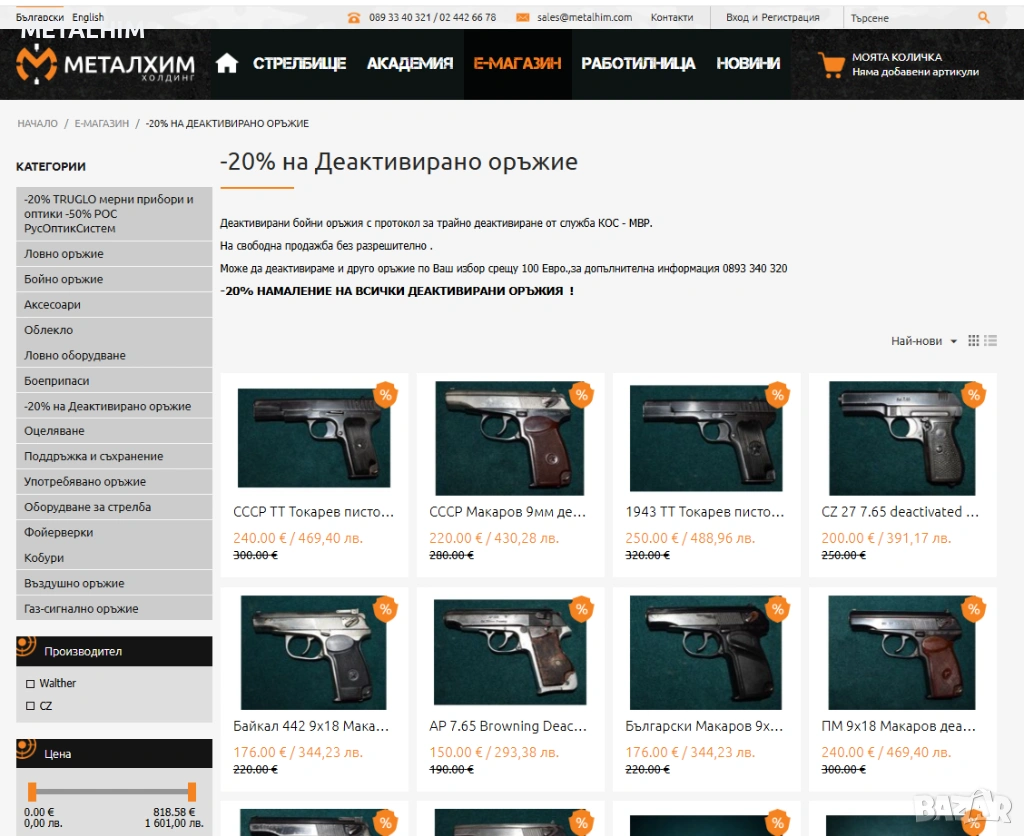
Task: Switch to list view layout
Action: point(991,340)
